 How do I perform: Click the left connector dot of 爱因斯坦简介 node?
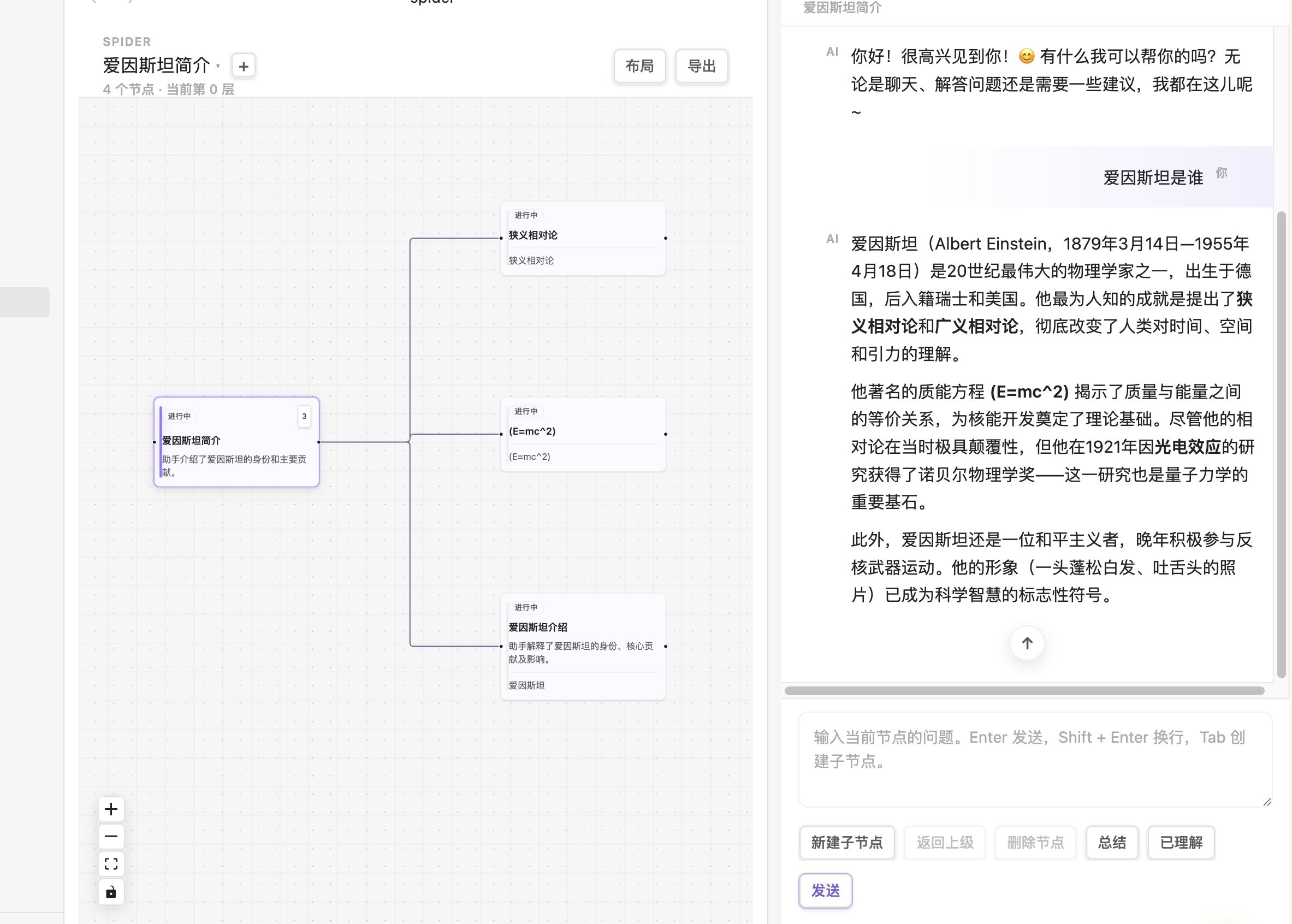(154, 442)
